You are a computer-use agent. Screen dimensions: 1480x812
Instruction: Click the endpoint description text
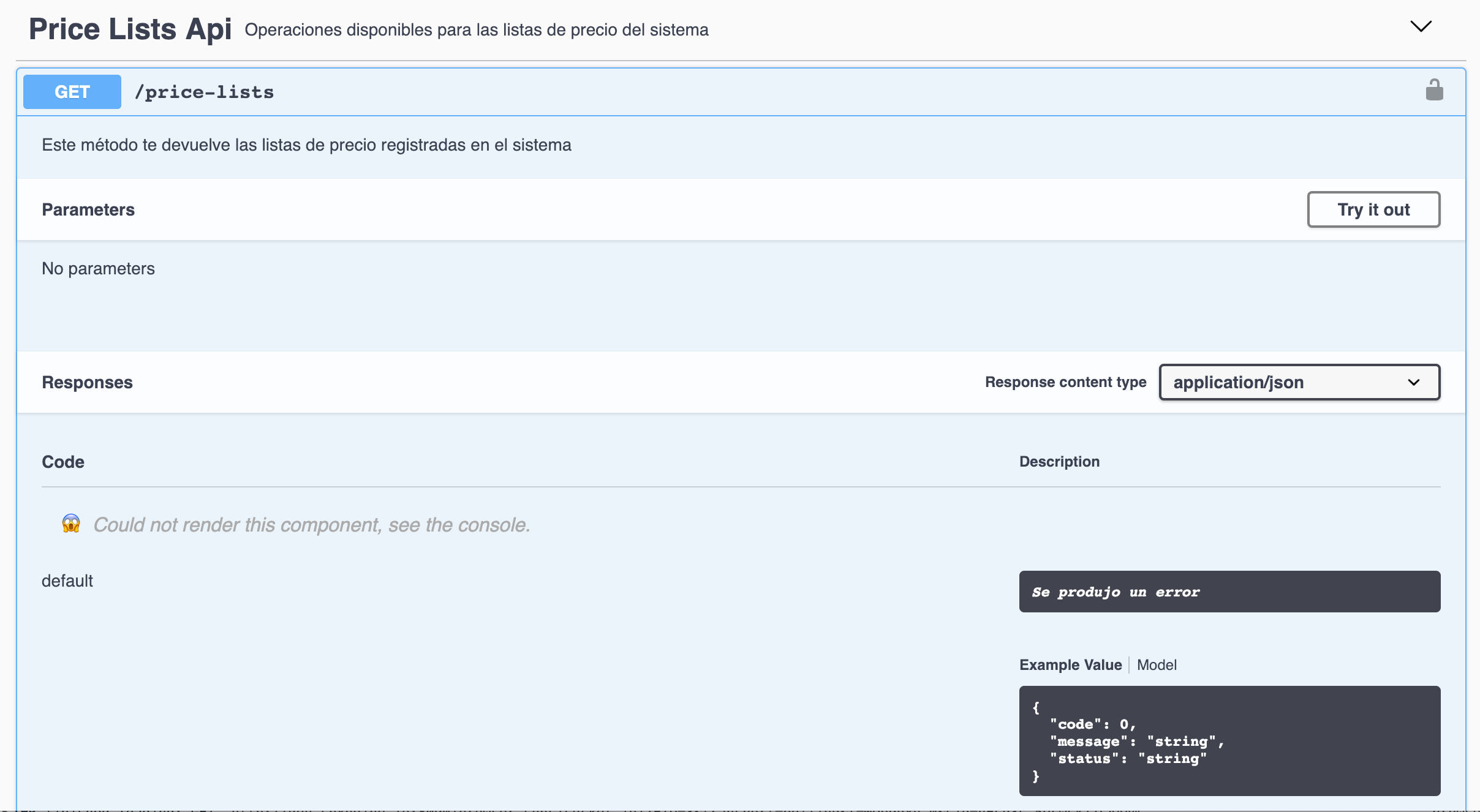tap(306, 145)
